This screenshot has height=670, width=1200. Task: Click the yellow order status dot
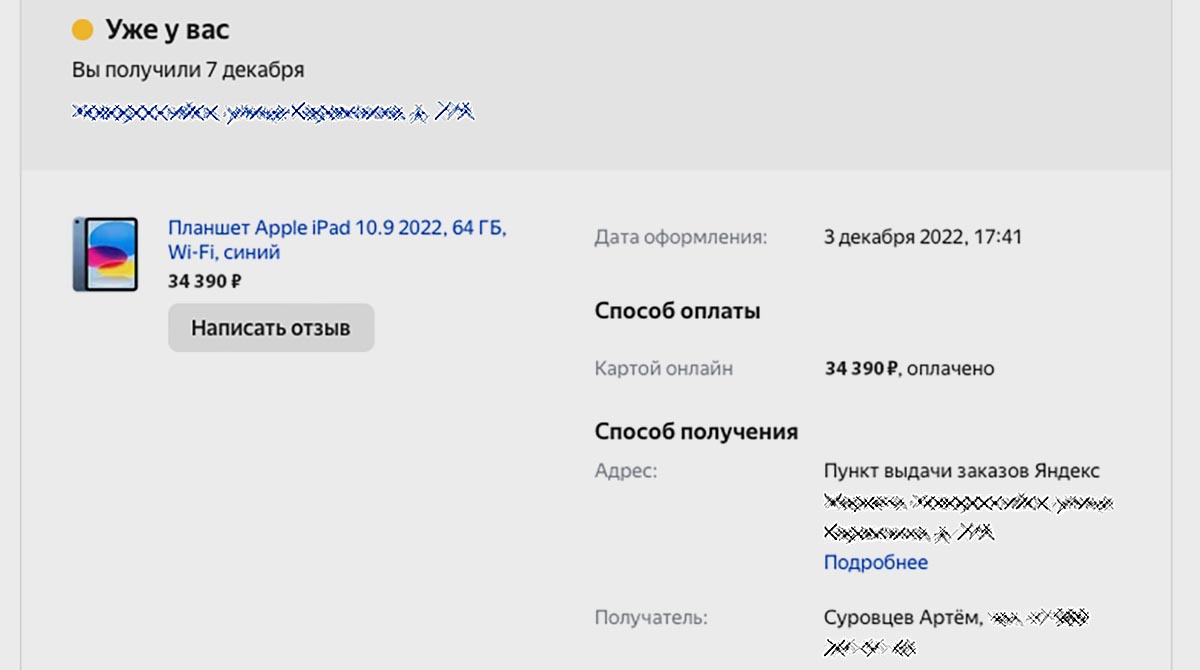82,30
